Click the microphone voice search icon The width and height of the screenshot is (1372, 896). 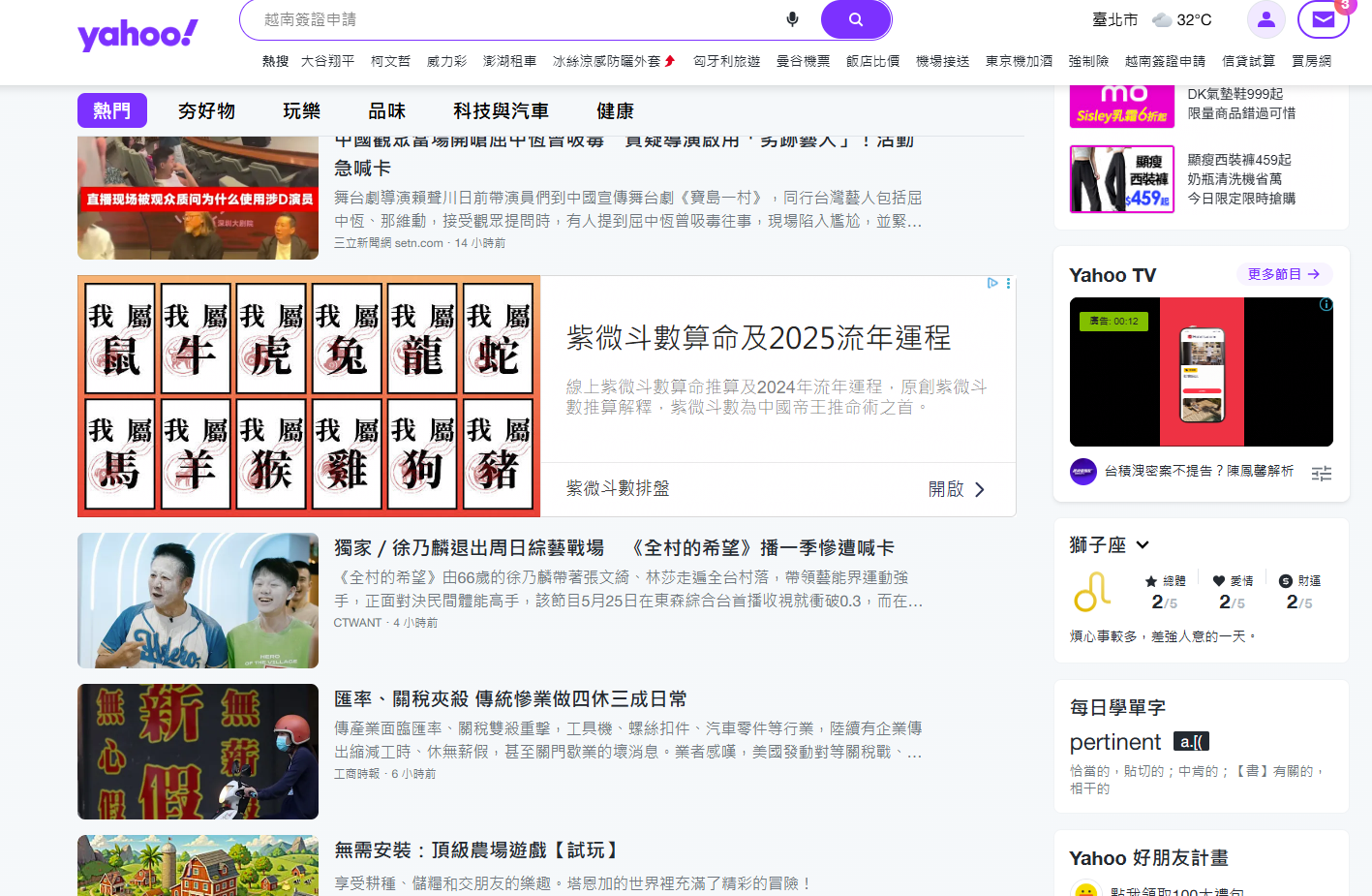coord(792,19)
